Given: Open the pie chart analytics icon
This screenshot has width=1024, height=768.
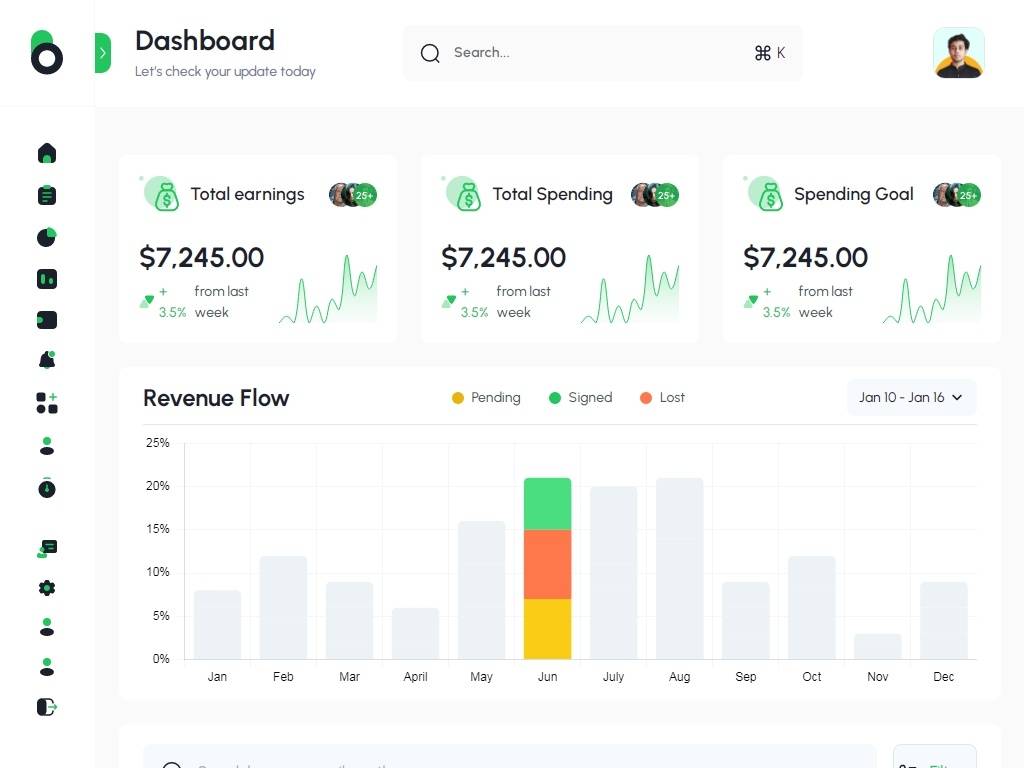Looking at the screenshot, I should click(47, 237).
